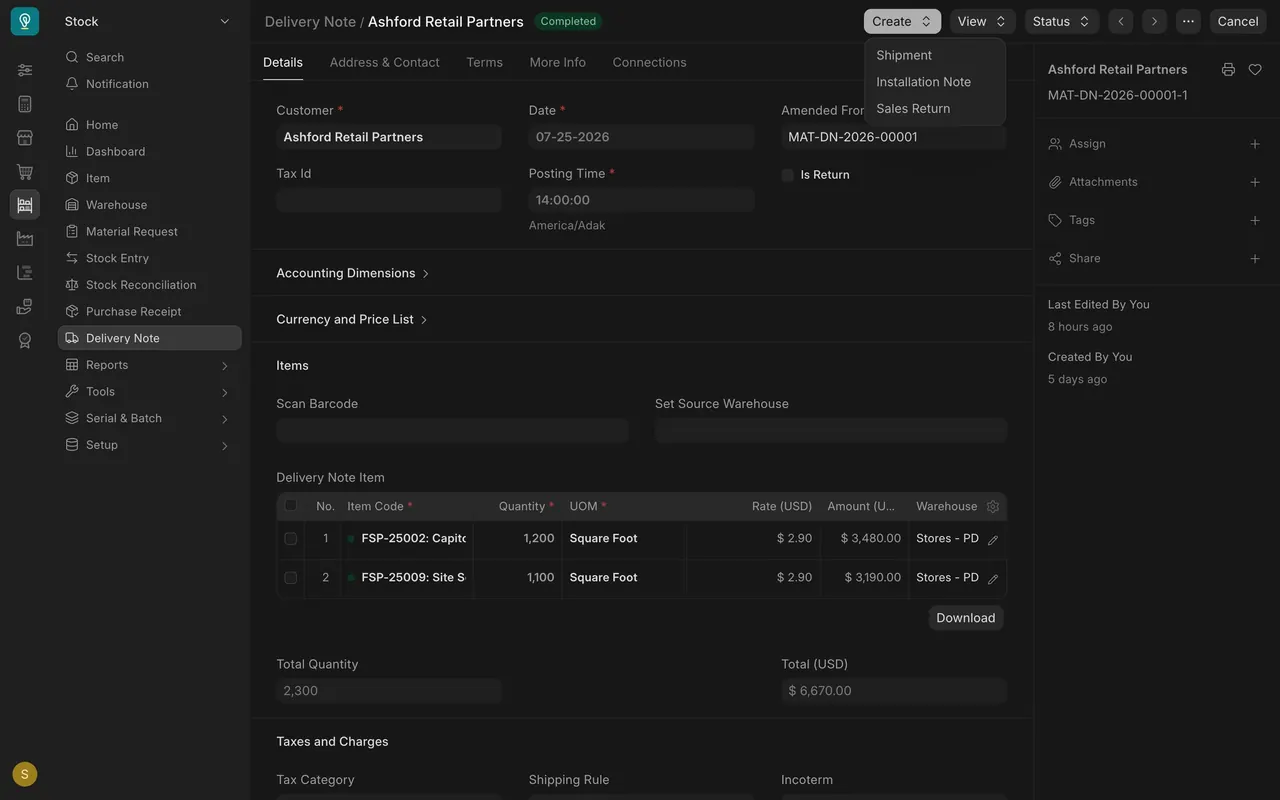The height and width of the screenshot is (800, 1280).
Task: Edit row 2 with pencil icon
Action: tap(993, 578)
